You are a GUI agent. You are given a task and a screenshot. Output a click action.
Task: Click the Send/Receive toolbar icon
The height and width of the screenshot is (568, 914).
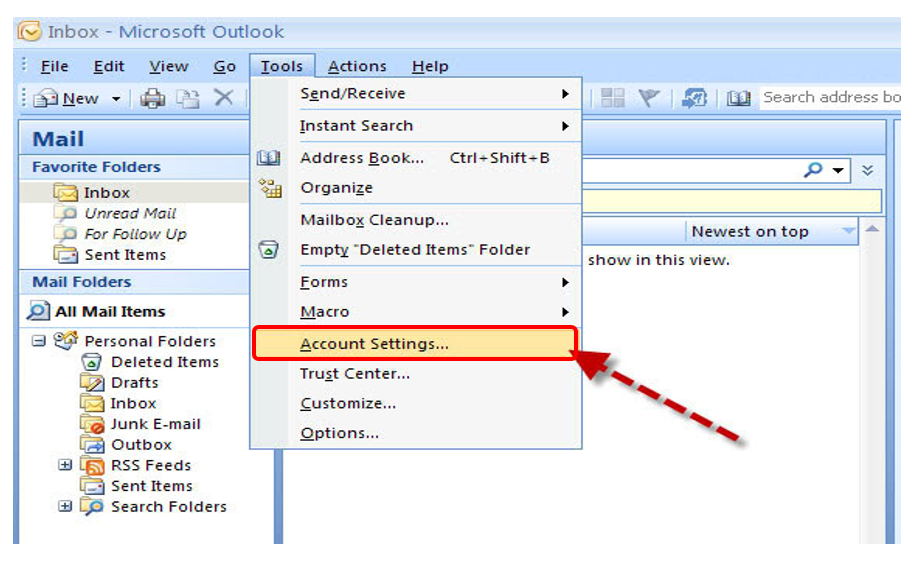pyautogui.click(x=694, y=97)
